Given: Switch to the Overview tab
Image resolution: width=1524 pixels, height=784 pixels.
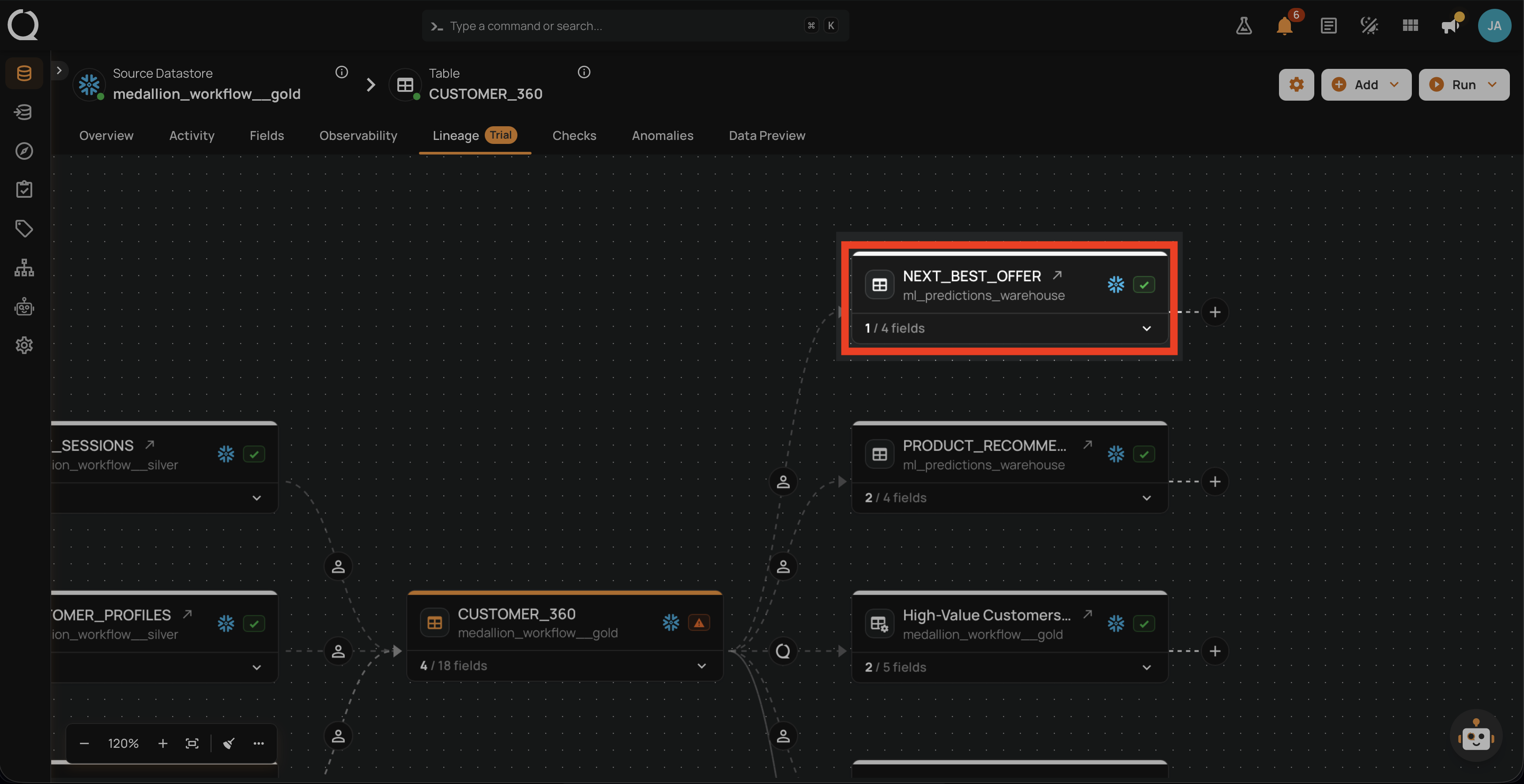Looking at the screenshot, I should (x=106, y=136).
